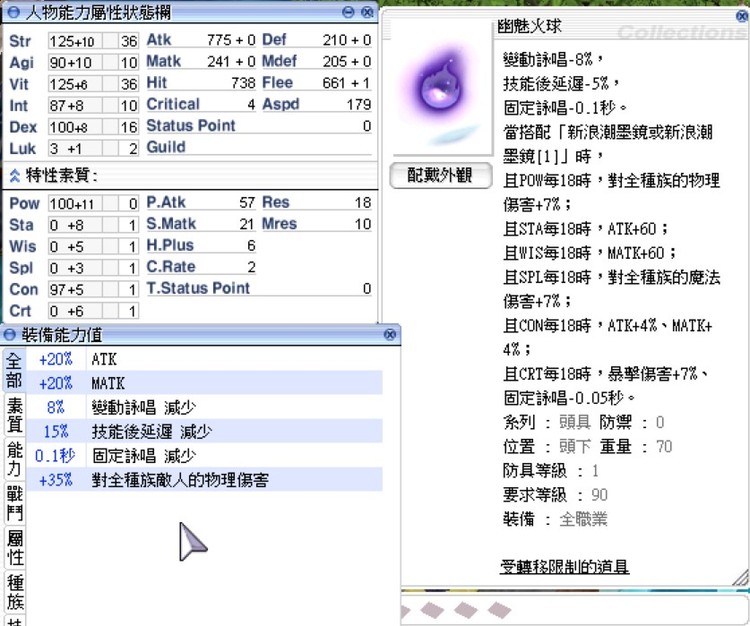Click the Spl value field 0+3

click(x=75, y=268)
